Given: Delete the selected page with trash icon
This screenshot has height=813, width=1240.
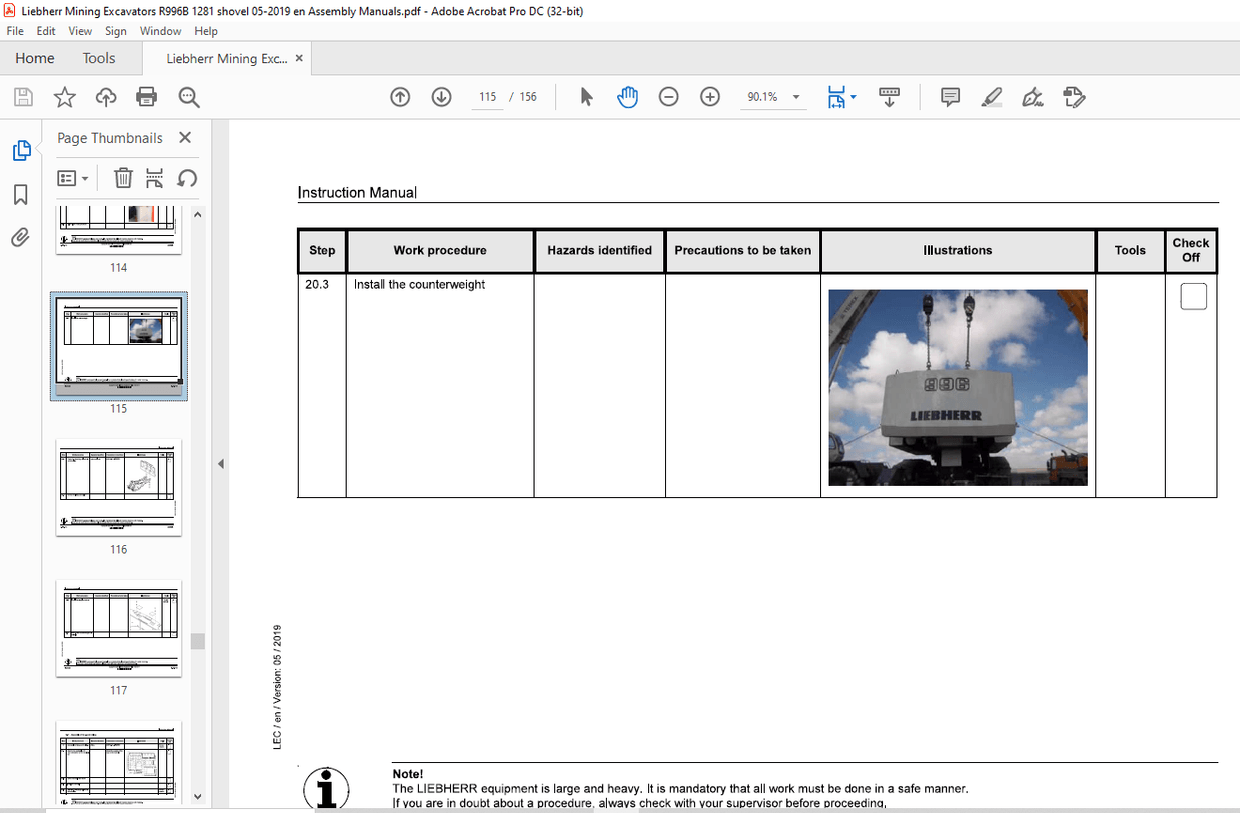Looking at the screenshot, I should [122, 177].
